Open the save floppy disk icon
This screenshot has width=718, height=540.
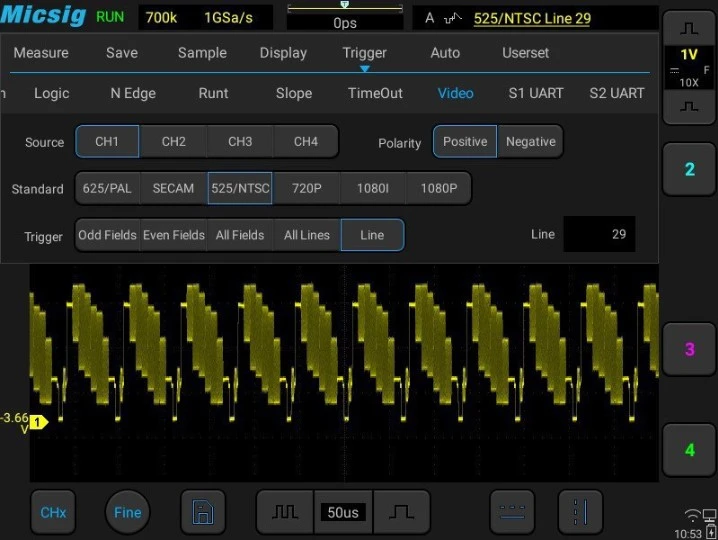coord(203,512)
